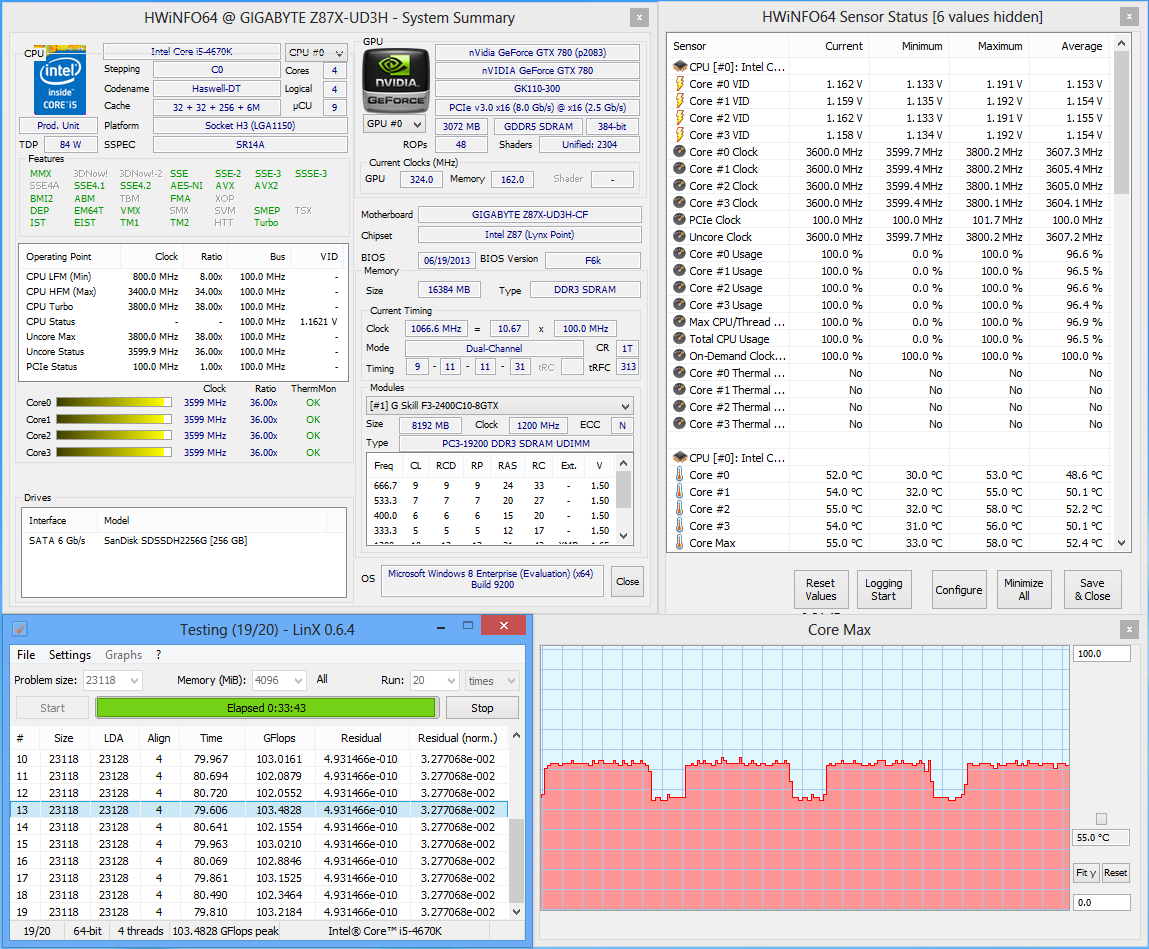
Task: Close the System Summary window with X
Action: 639,18
